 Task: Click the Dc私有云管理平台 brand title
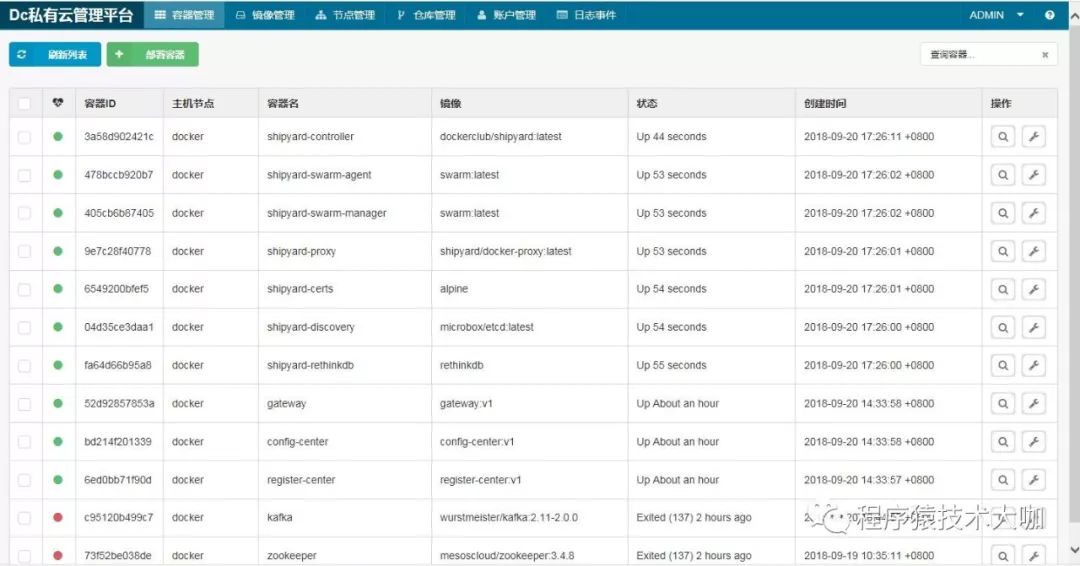71,14
